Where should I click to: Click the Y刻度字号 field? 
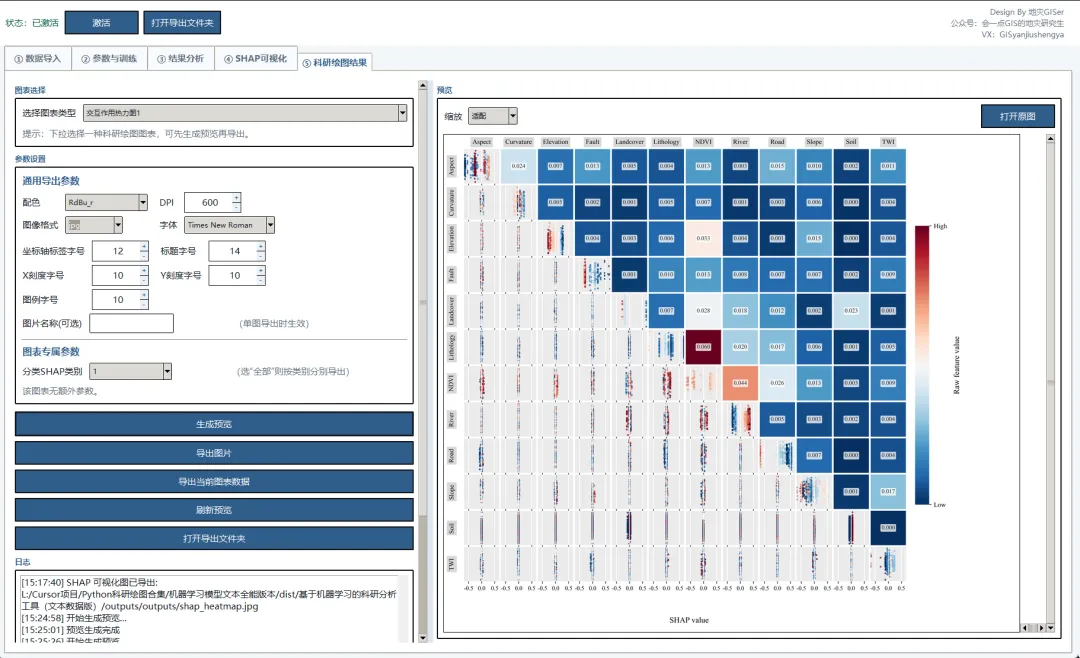point(233,276)
